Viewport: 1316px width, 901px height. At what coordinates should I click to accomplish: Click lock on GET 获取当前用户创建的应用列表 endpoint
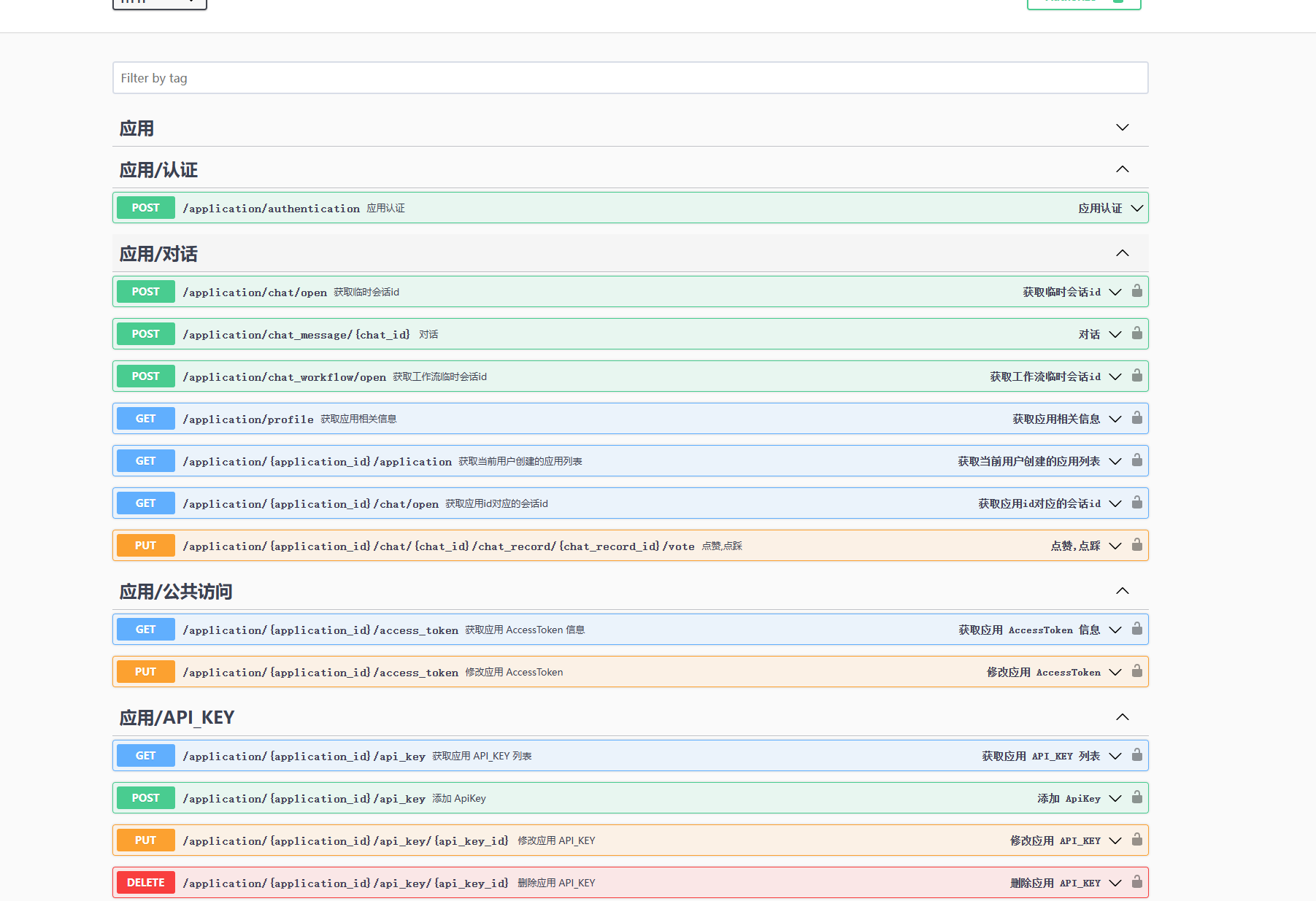pyautogui.click(x=1136, y=460)
